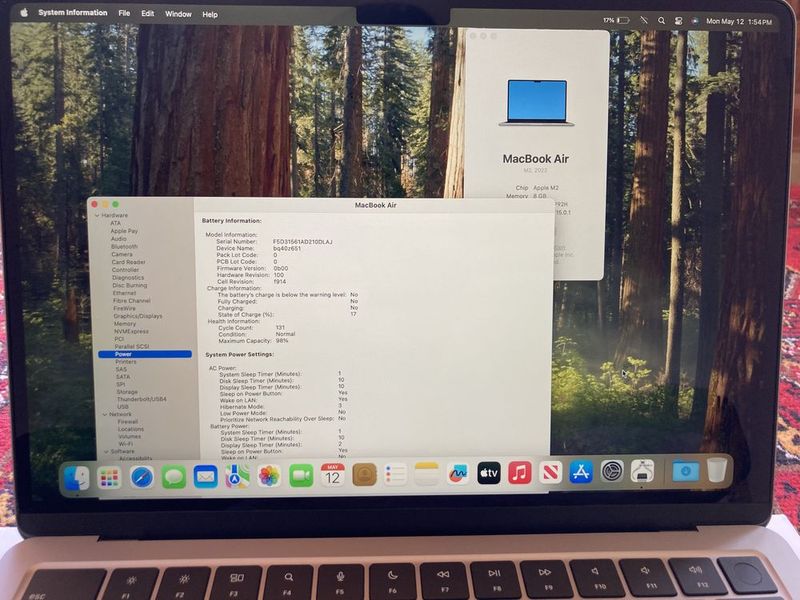Select NVMExpress in the sidebar

(131, 331)
